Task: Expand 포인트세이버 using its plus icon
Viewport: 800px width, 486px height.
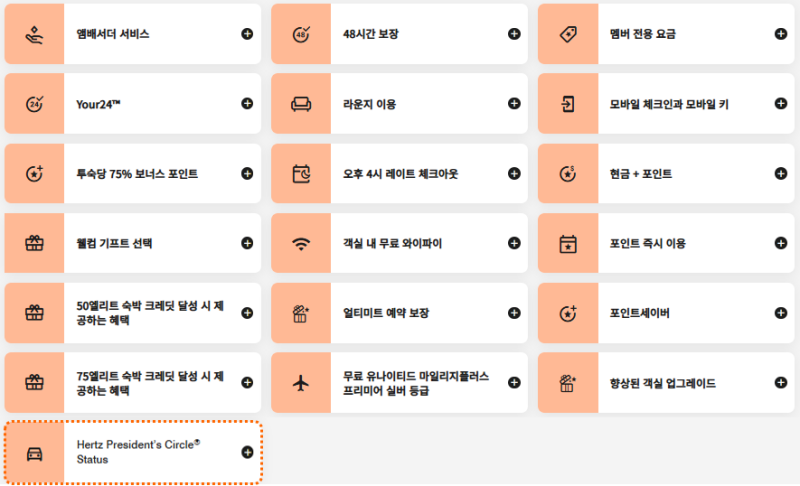Action: 781,313
